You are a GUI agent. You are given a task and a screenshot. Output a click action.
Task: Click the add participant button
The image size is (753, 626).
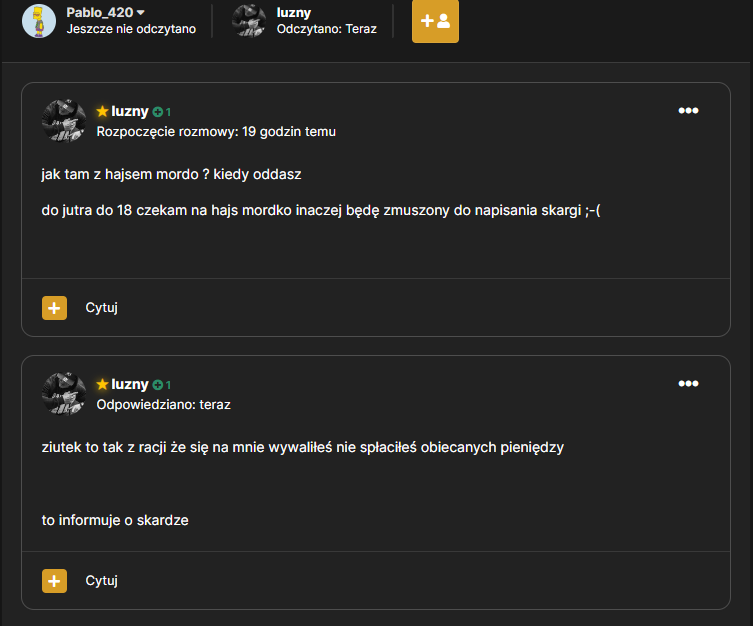[435, 21]
